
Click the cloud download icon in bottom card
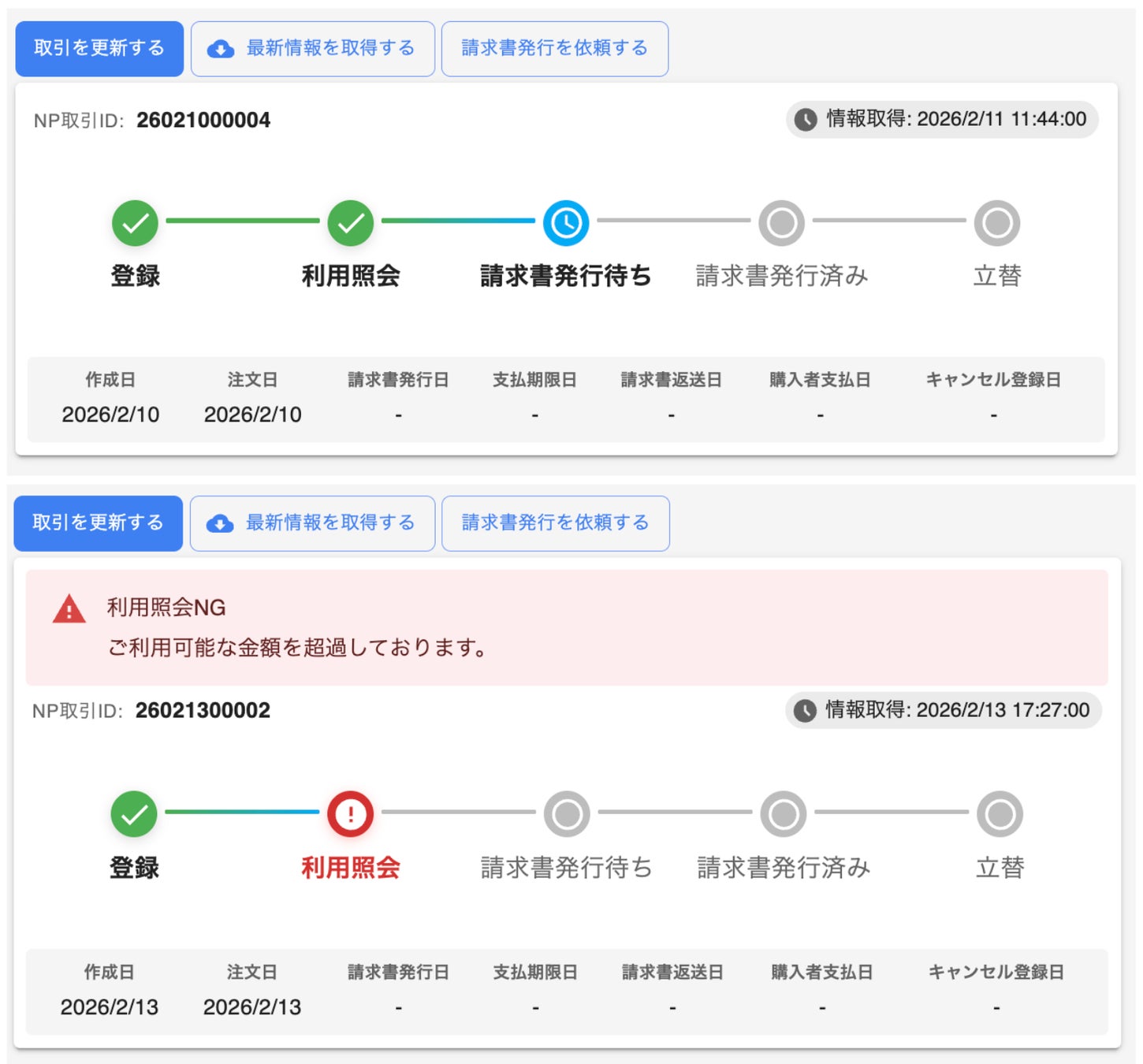coord(220,523)
